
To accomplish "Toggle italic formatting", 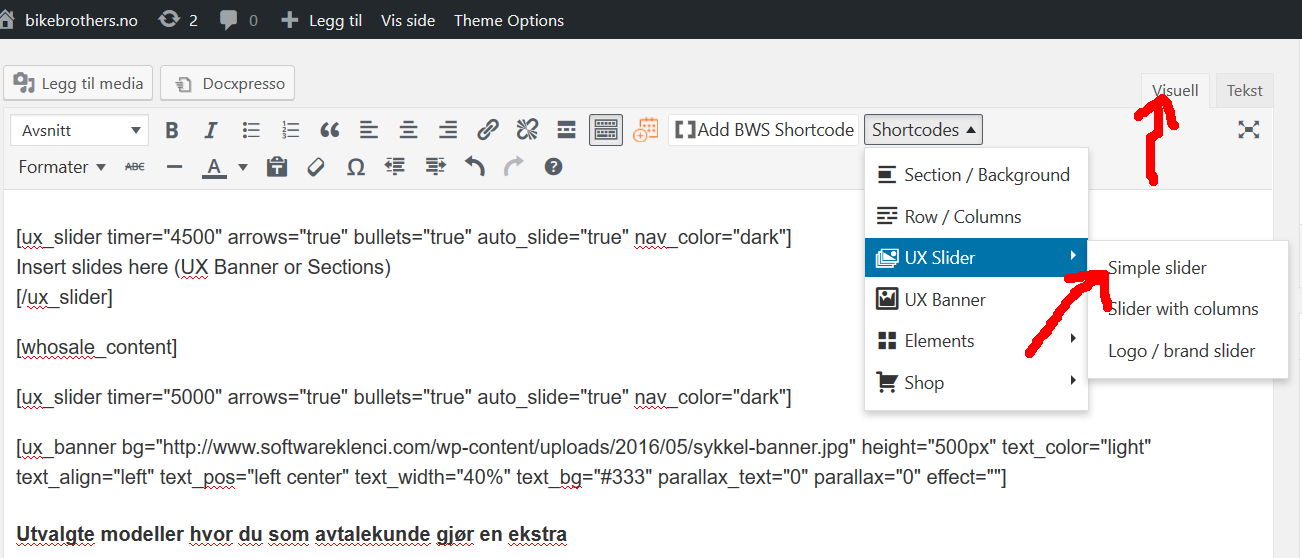I will (x=211, y=130).
